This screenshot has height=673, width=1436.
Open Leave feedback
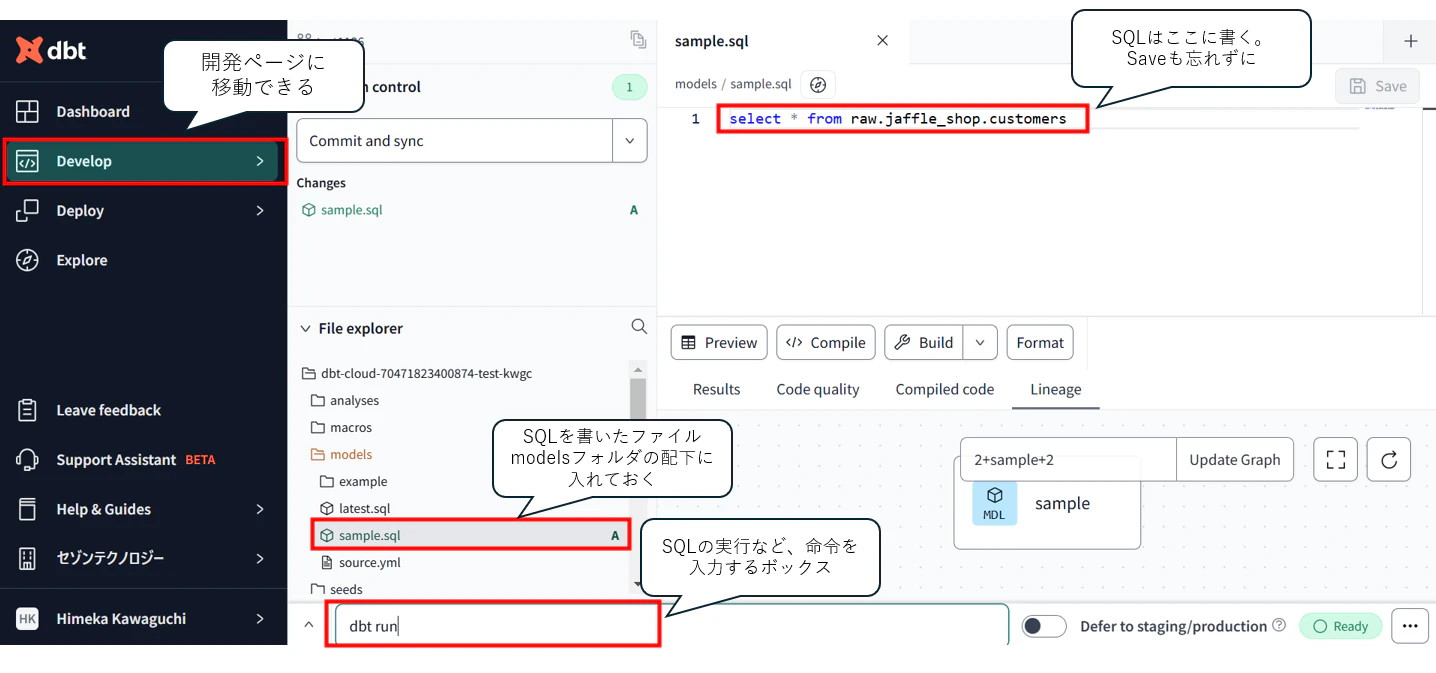tap(108, 410)
